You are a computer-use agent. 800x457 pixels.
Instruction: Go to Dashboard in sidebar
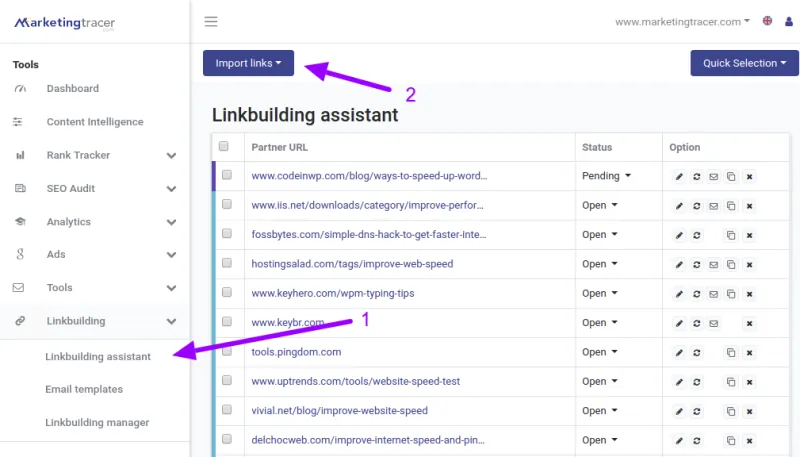point(72,88)
